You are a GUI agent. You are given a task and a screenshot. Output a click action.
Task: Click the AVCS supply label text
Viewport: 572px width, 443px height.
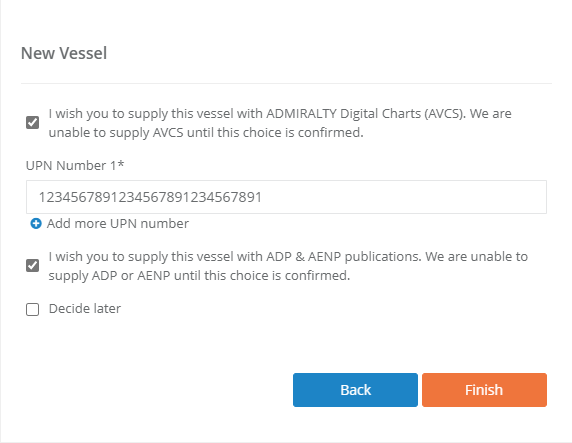(x=280, y=123)
